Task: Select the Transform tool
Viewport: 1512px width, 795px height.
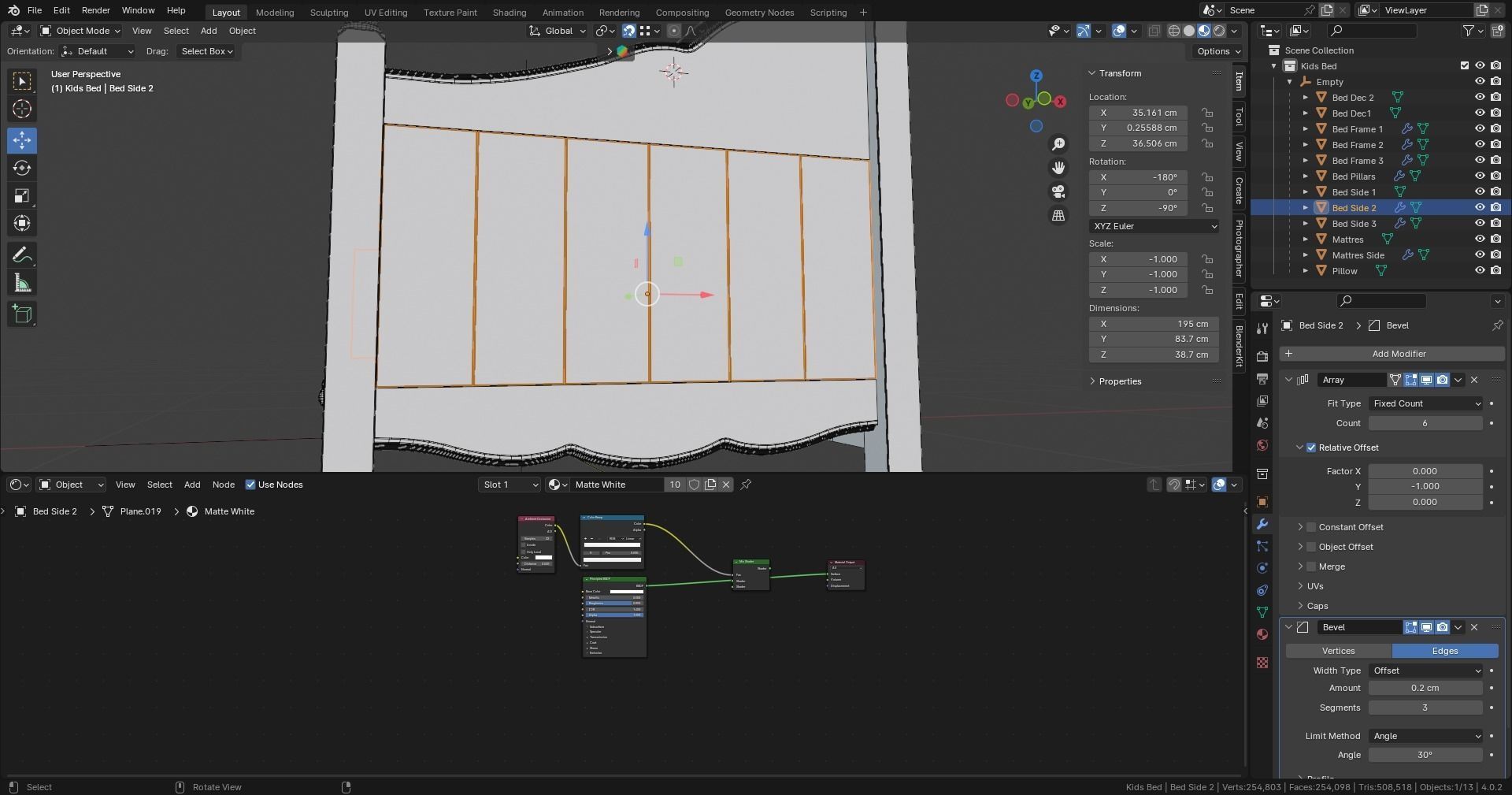Action: (22, 224)
